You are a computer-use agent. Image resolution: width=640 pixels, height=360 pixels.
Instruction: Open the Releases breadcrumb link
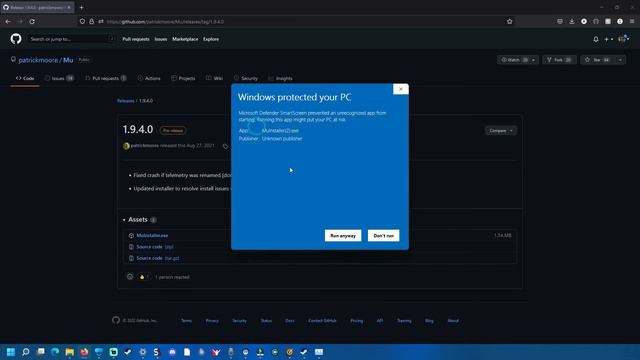[x=126, y=101]
